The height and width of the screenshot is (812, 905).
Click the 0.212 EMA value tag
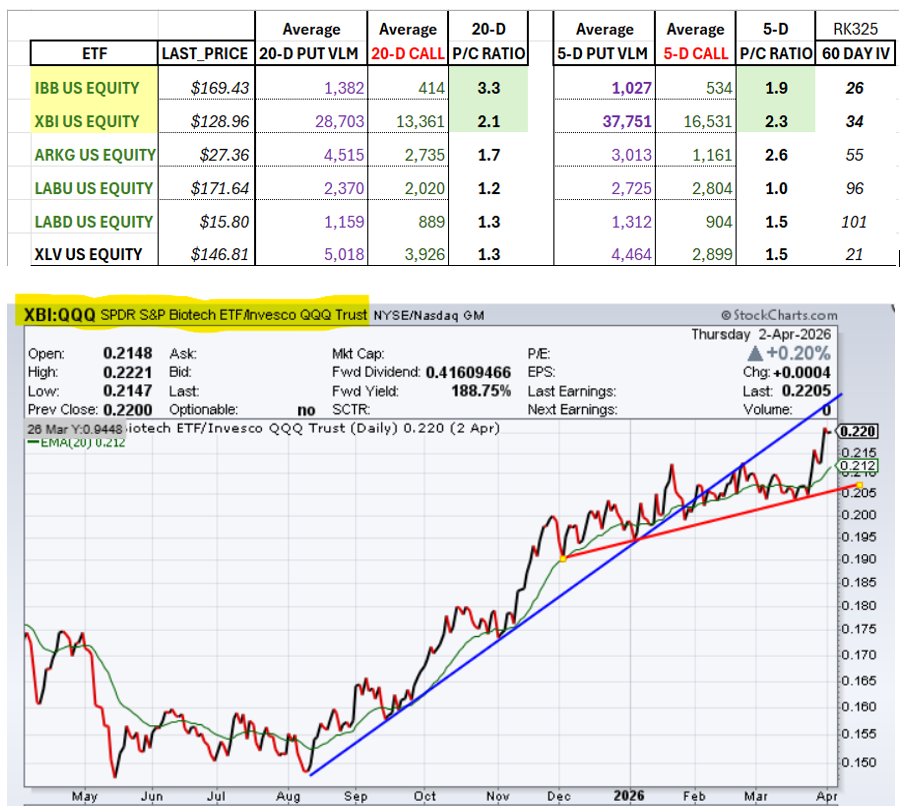(855, 465)
